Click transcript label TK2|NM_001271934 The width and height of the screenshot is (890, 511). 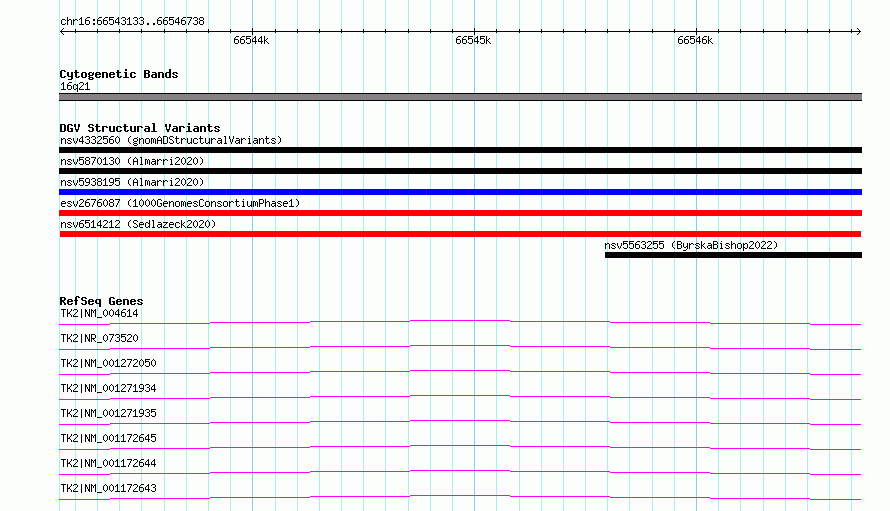click(x=108, y=388)
